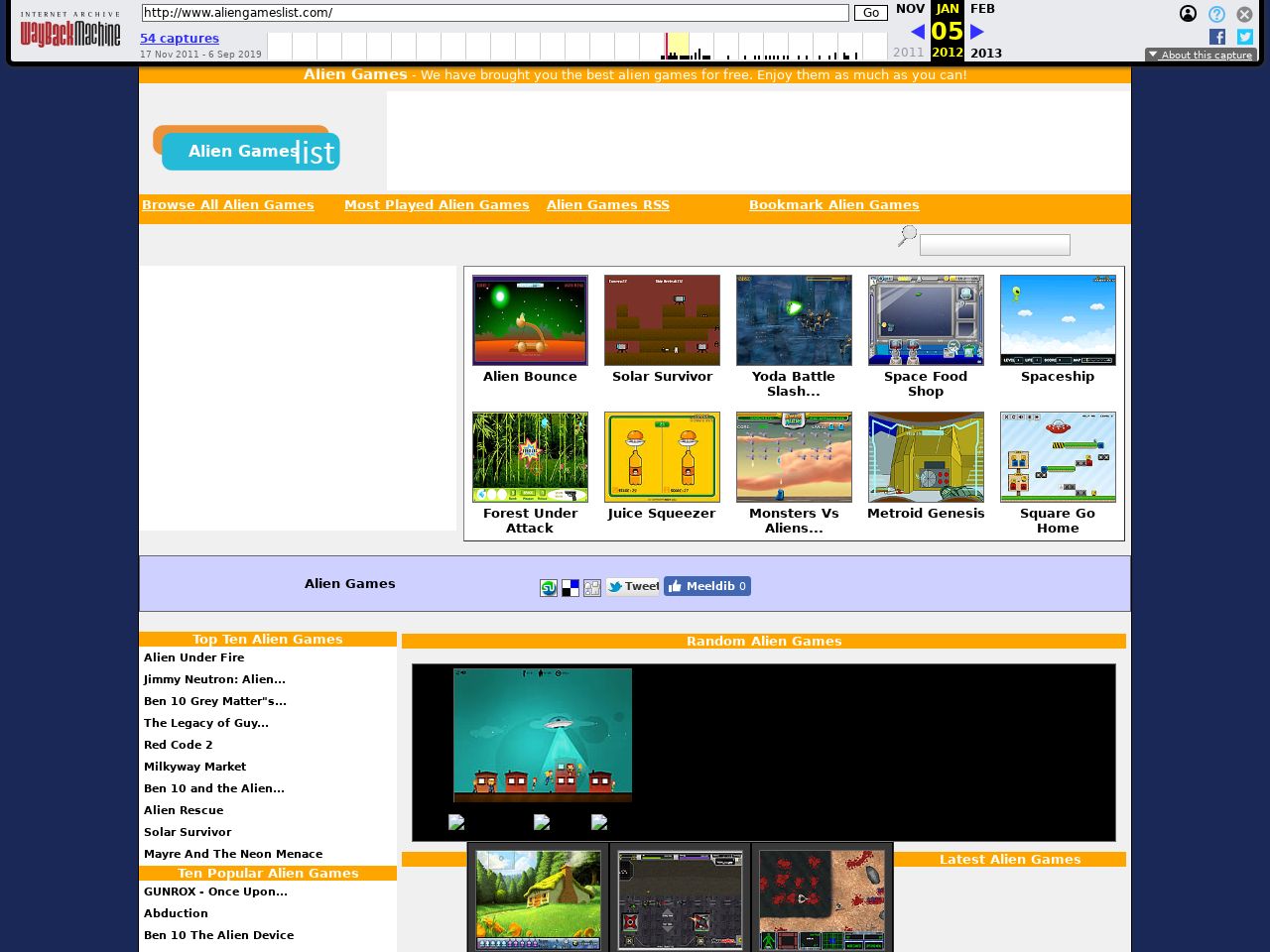Open the Wayback Machine help icon

[x=1216, y=14]
